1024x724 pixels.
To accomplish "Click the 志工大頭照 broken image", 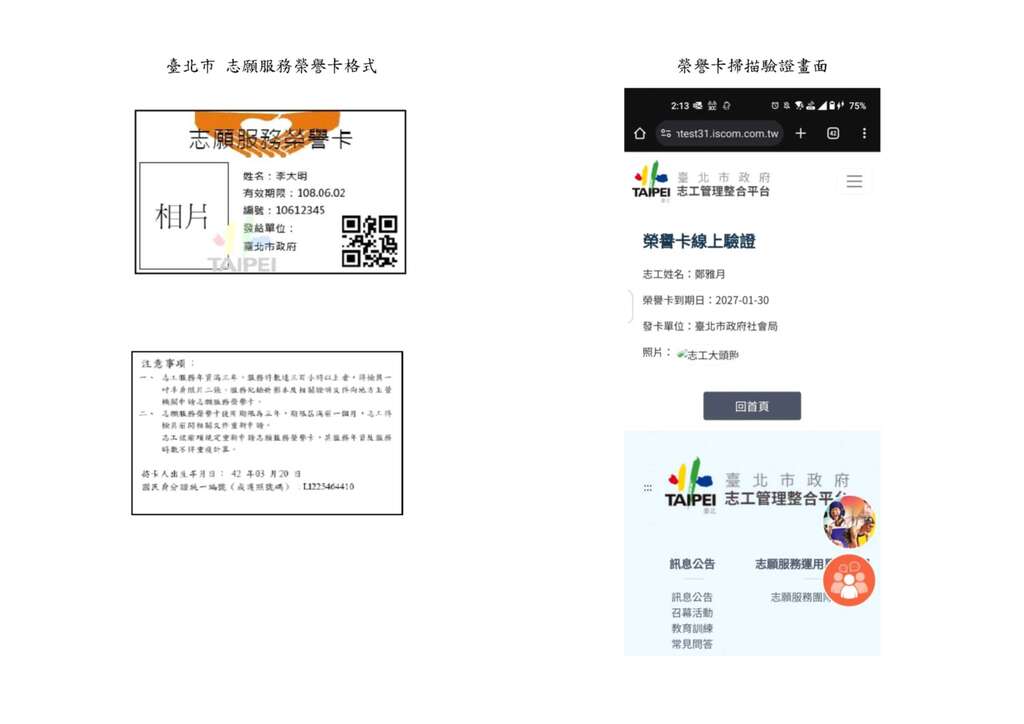I will coord(707,354).
